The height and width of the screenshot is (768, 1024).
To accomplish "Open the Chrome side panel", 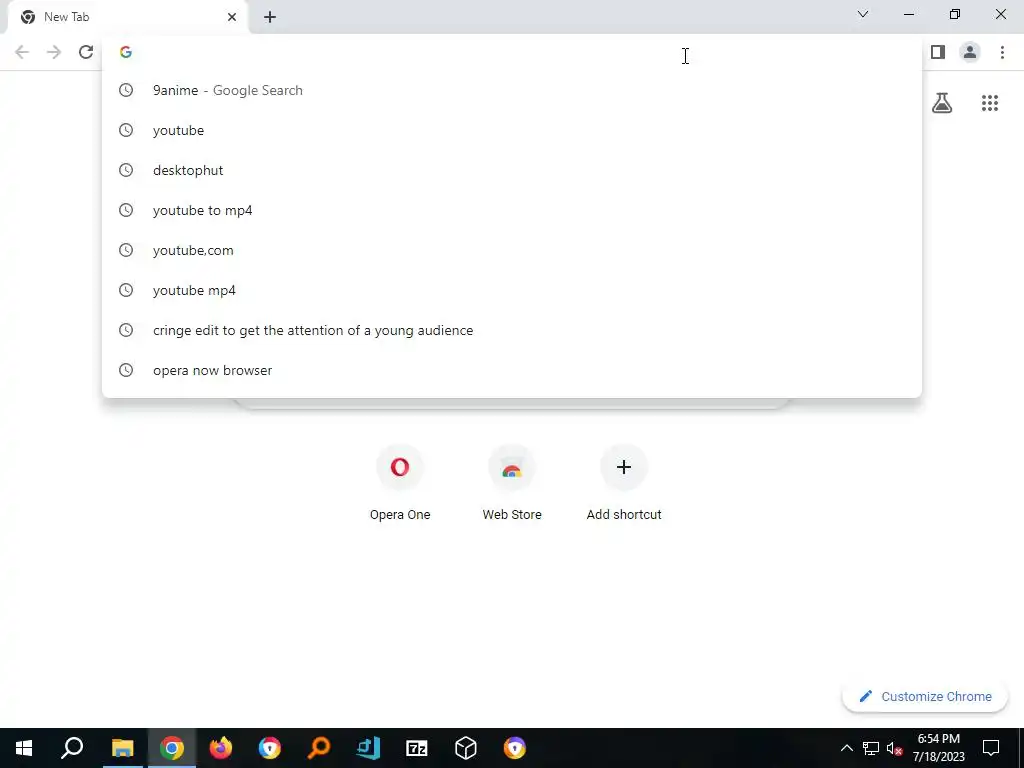I will point(938,52).
